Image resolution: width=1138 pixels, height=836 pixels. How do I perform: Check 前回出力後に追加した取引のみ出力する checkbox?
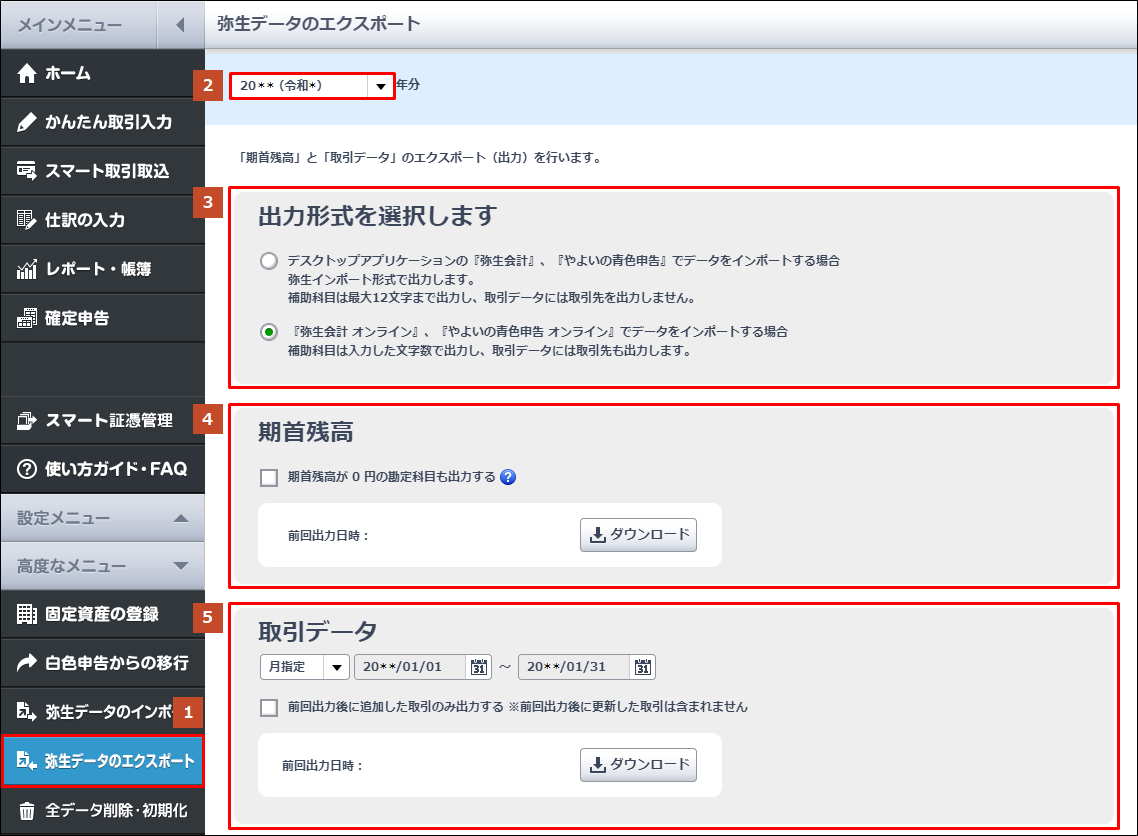(269, 708)
